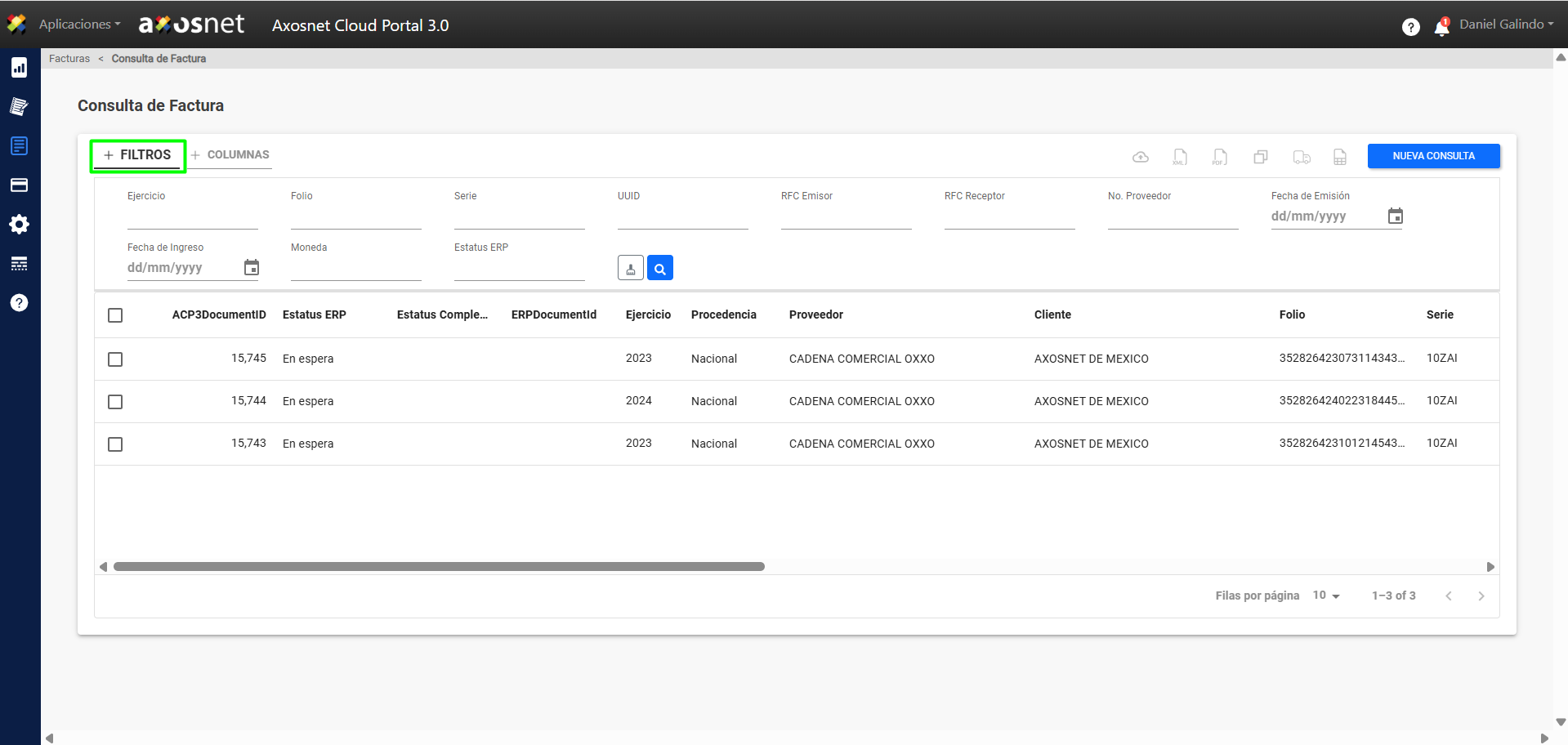Click the page vertical scrollbar down arrow
This screenshot has height=745, width=1568.
click(1561, 722)
